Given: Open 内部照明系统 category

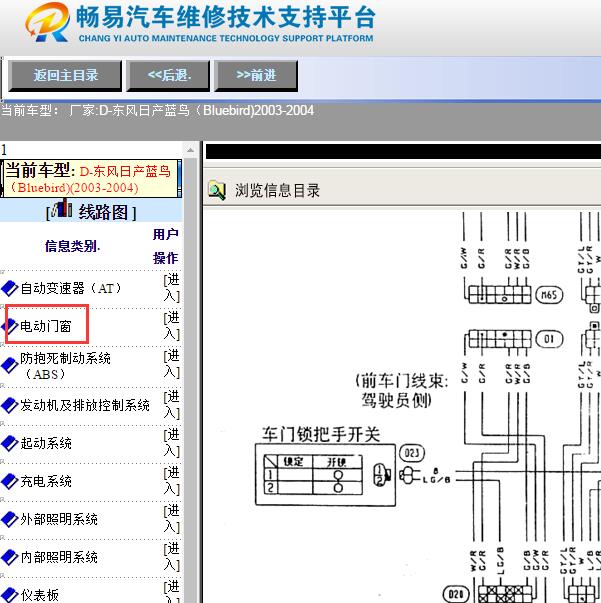Looking at the screenshot, I should (59, 557).
